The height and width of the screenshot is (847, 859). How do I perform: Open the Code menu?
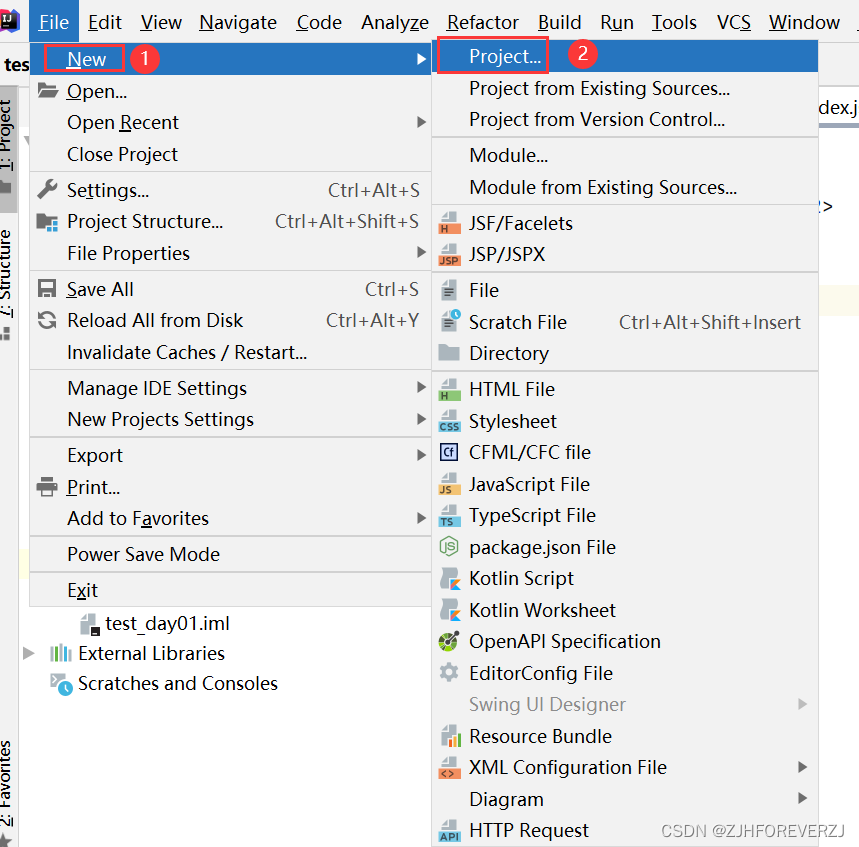(319, 22)
